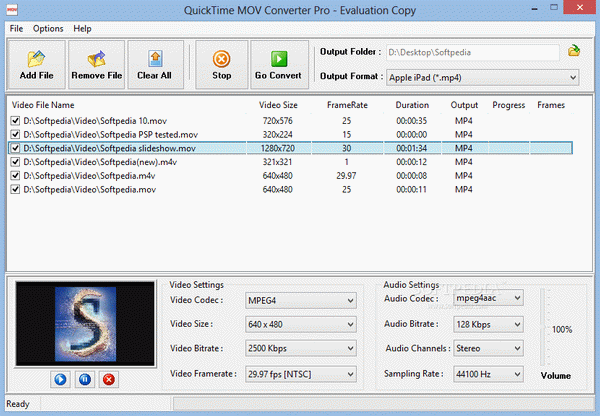Toggle checkbox for Softpedia slideshow.mov

pyautogui.click(x=15, y=148)
